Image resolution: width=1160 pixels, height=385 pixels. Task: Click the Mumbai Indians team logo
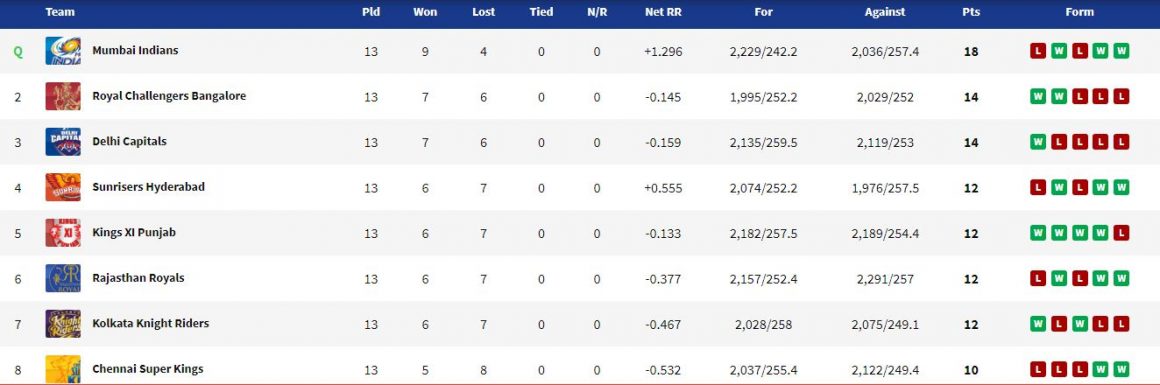point(63,51)
